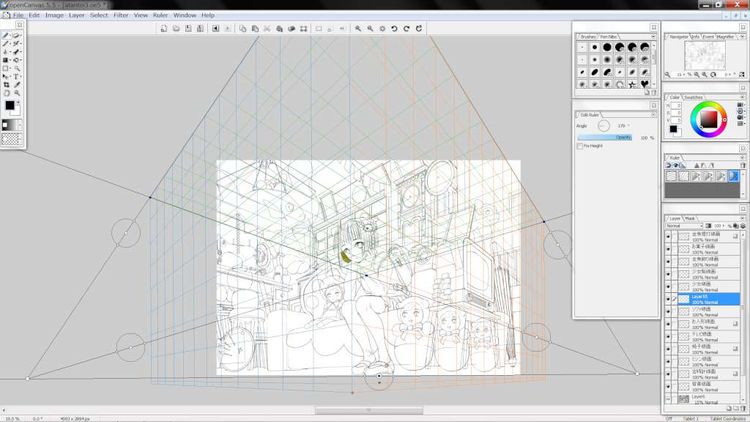Open the Ruler menu
Viewport: 750px width, 422px height.
coord(160,15)
